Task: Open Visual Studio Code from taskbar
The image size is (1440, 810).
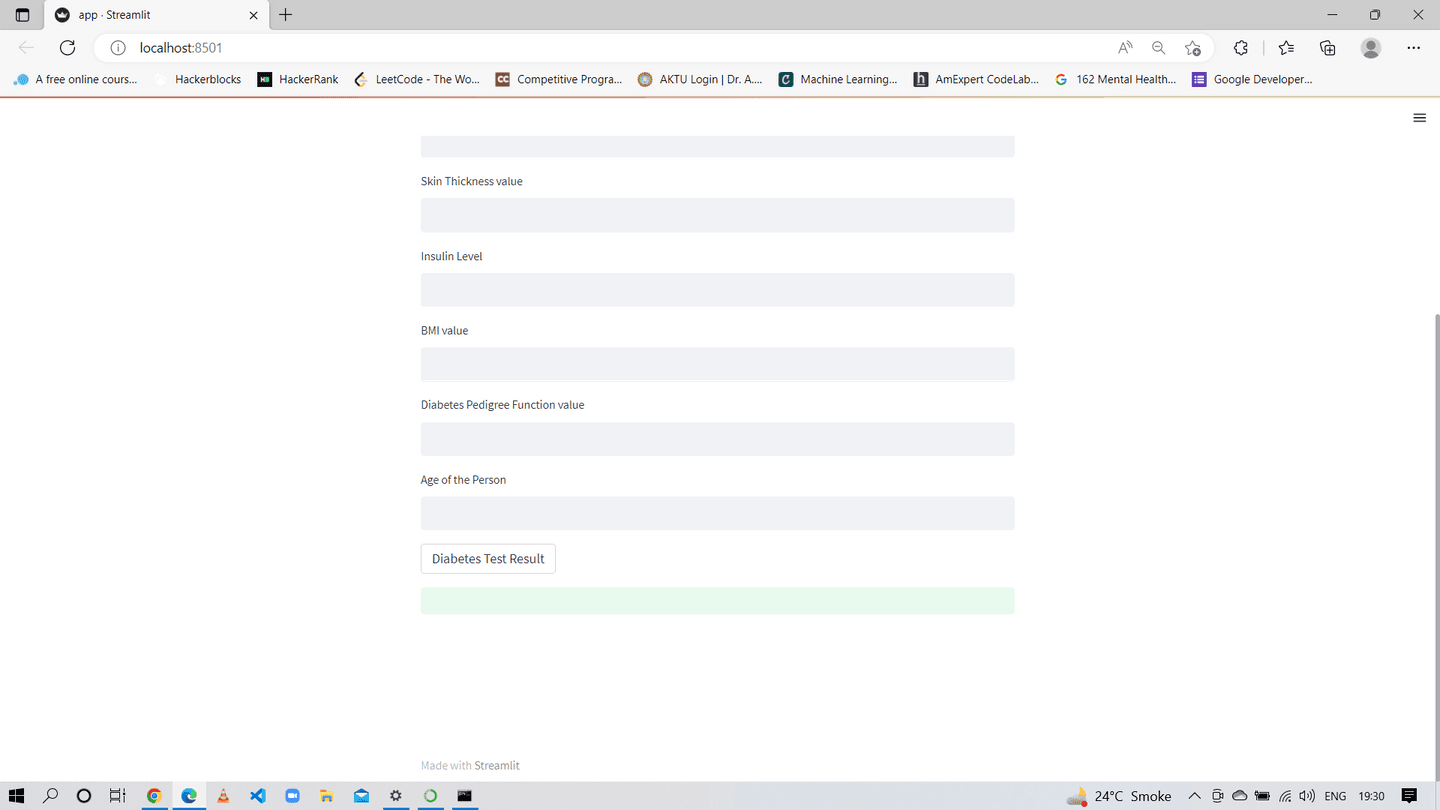Action: [x=258, y=796]
